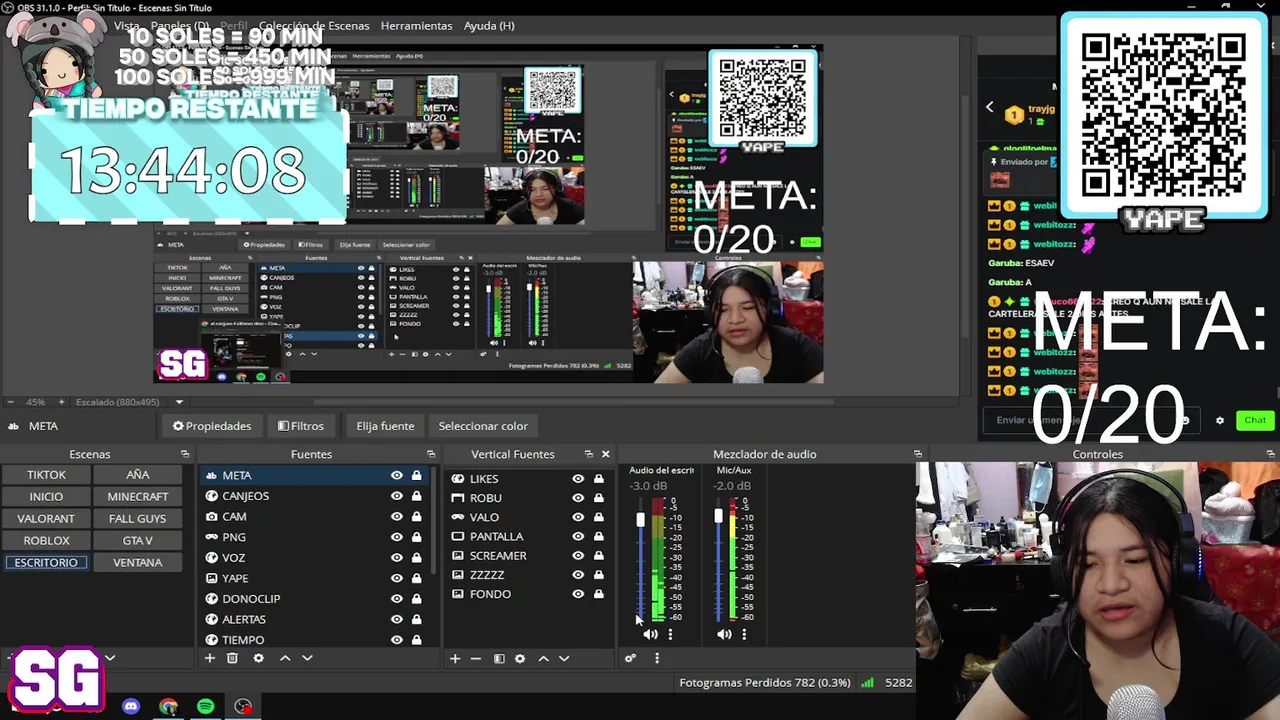Switch to TIKTOK scene
This screenshot has width=1280, height=720.
click(46, 475)
